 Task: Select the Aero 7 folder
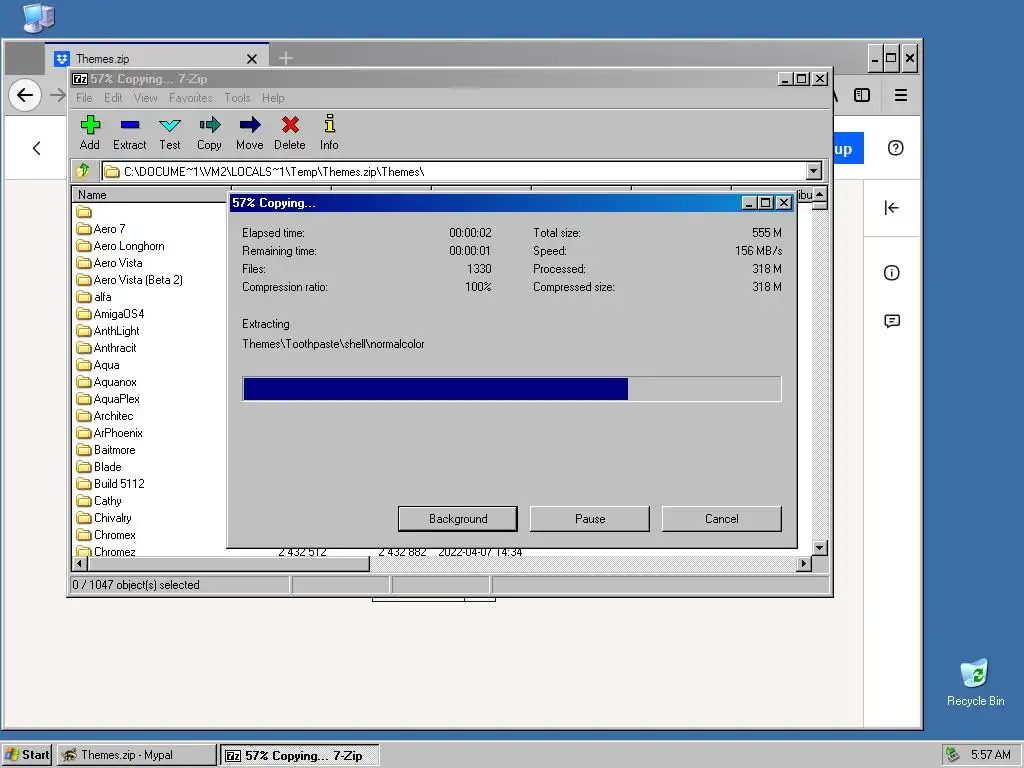[101, 229]
